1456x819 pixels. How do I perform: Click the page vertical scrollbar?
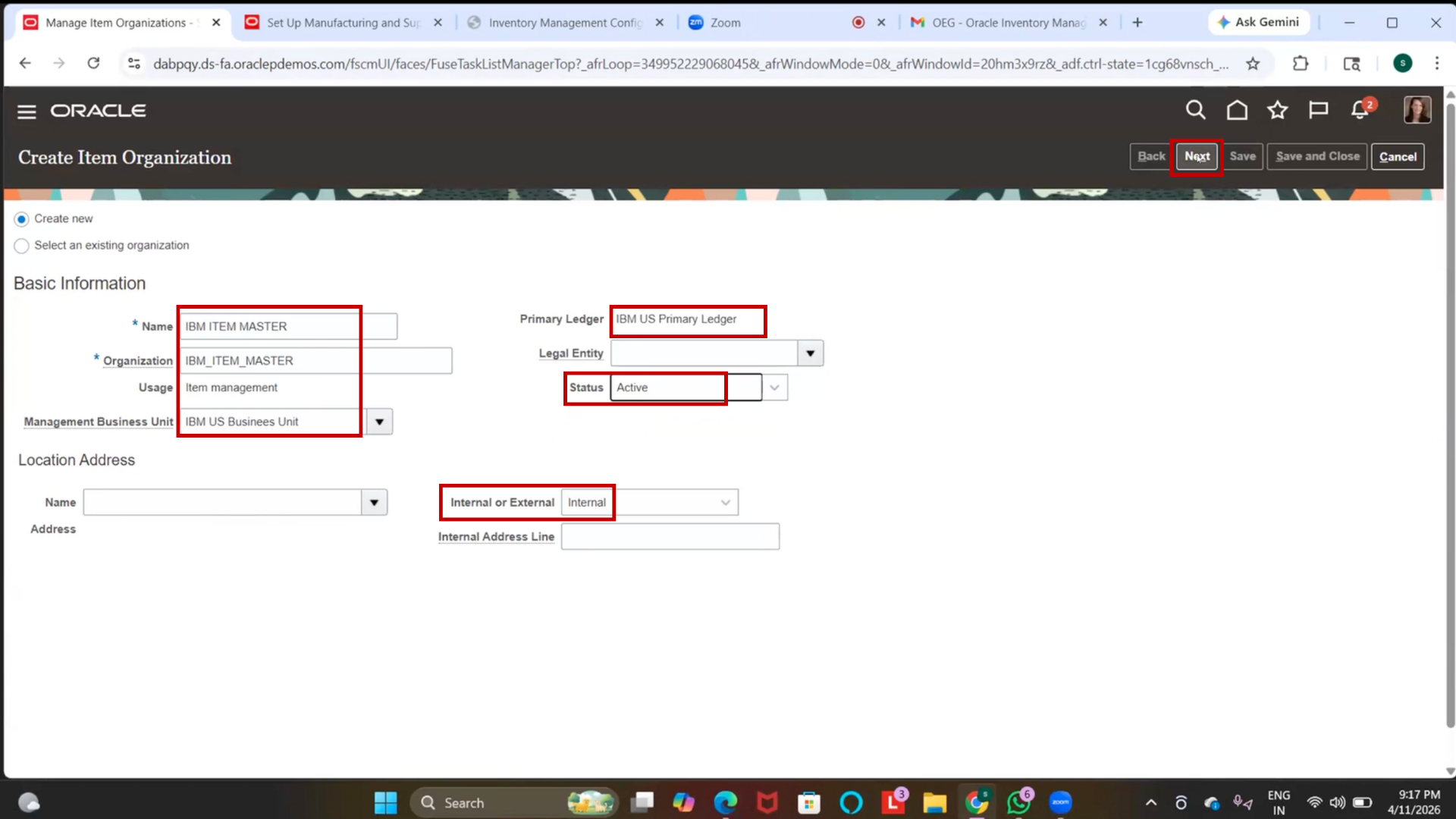click(x=1450, y=416)
